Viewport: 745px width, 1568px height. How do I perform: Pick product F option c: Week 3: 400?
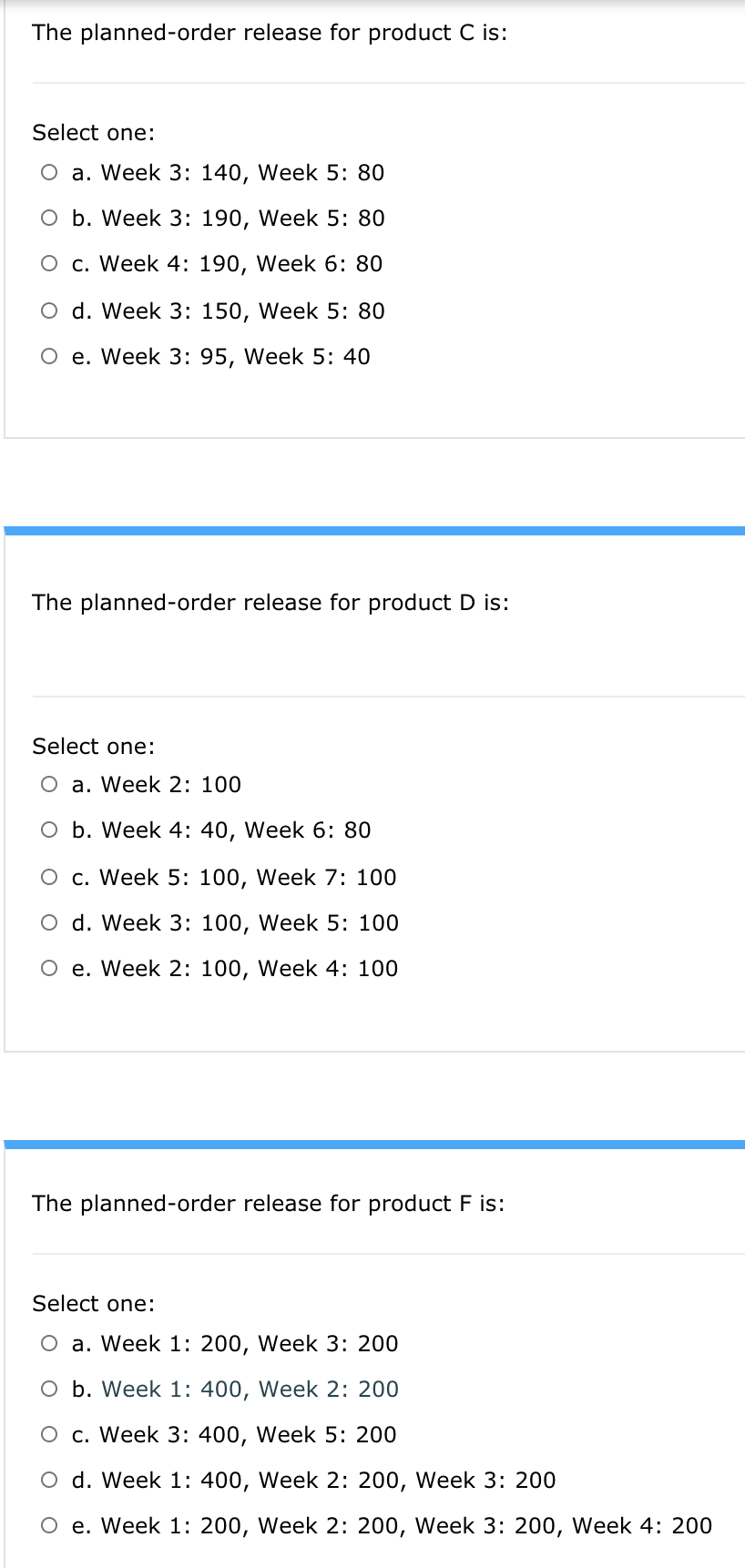point(49,1435)
